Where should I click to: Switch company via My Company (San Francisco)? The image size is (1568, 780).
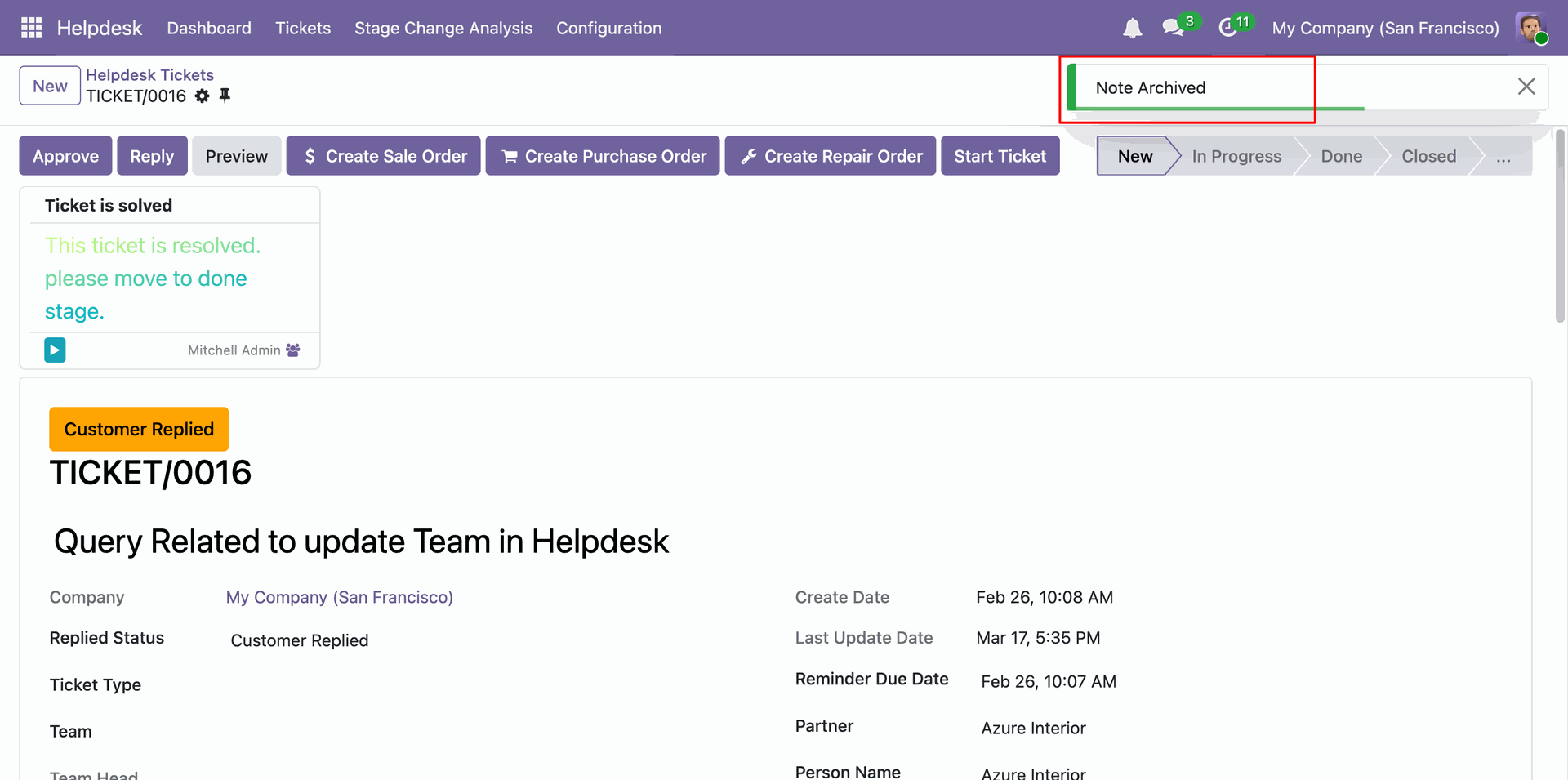(x=1385, y=28)
